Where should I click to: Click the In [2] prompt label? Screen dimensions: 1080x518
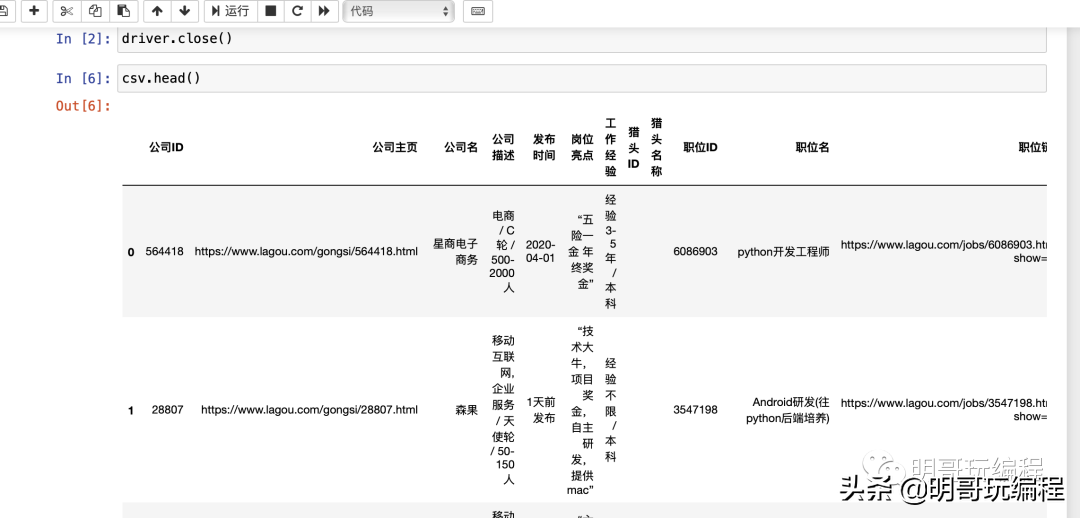click(83, 39)
